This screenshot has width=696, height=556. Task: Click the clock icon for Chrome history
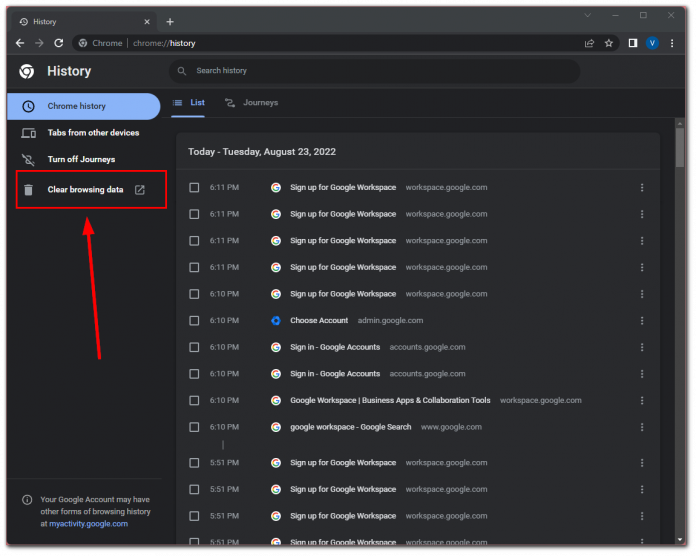coord(28,106)
